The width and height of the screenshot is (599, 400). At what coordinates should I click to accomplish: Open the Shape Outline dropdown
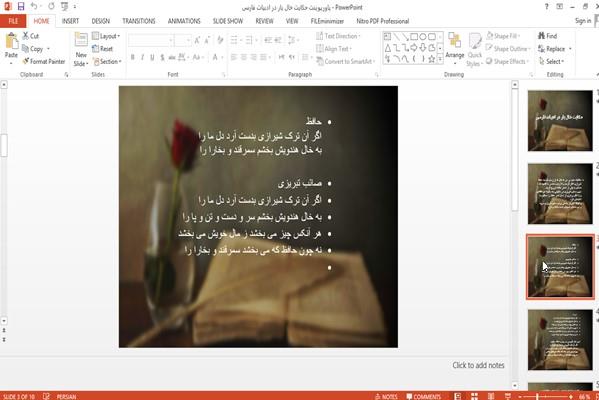[508, 49]
